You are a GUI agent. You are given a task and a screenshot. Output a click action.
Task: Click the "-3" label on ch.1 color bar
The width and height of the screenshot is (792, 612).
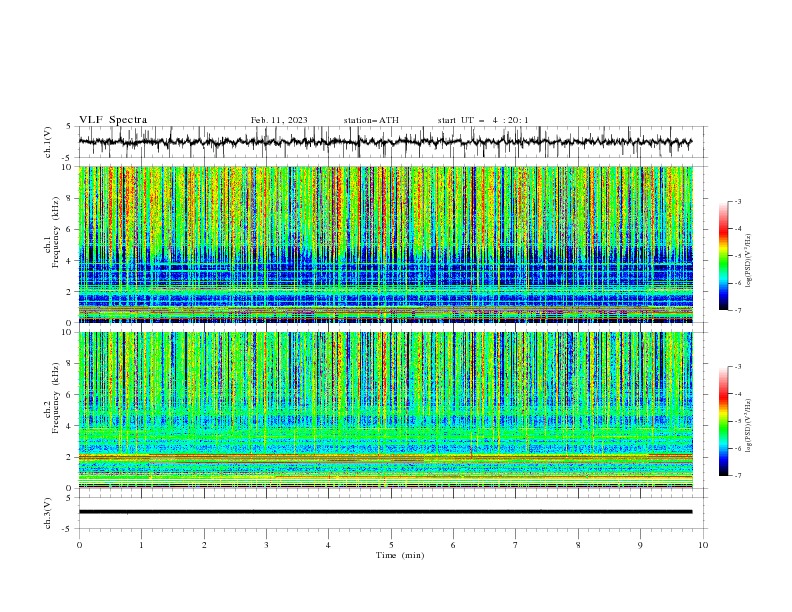738,201
